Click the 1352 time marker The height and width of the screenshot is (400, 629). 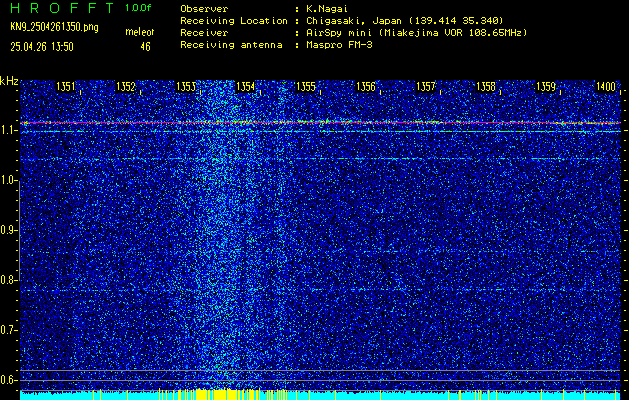coord(126,87)
